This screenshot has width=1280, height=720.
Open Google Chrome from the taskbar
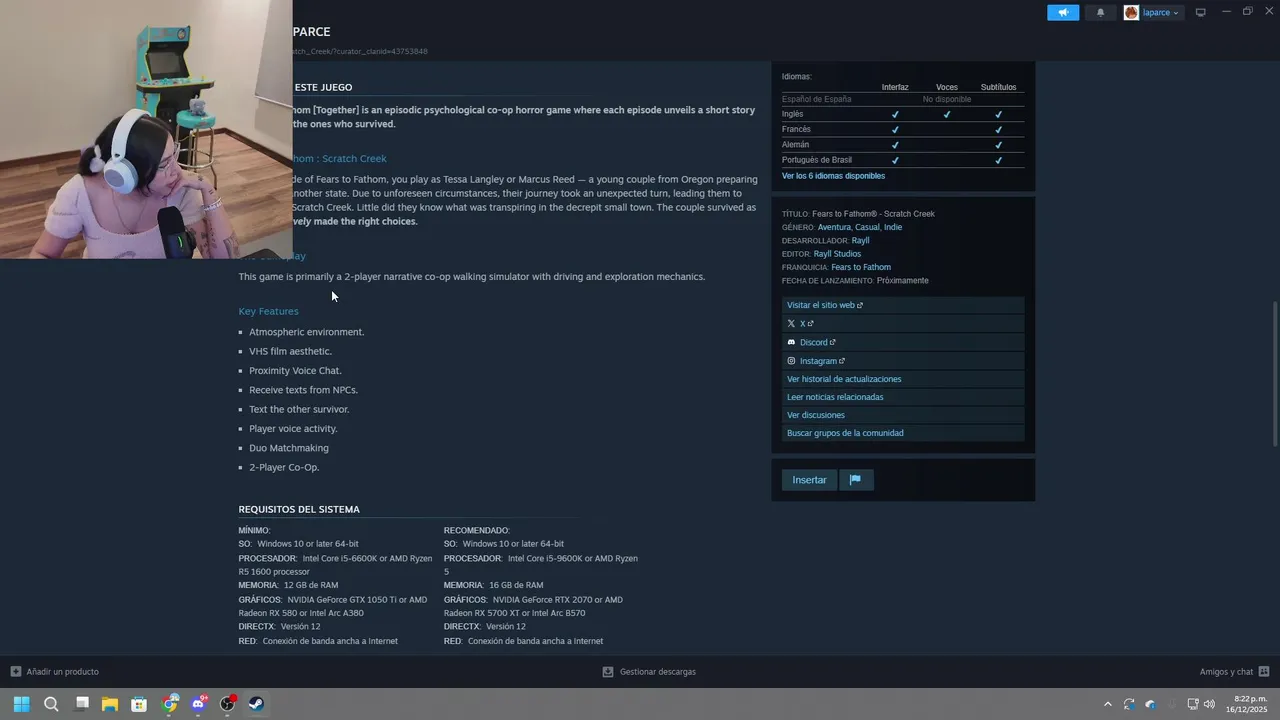pos(169,704)
